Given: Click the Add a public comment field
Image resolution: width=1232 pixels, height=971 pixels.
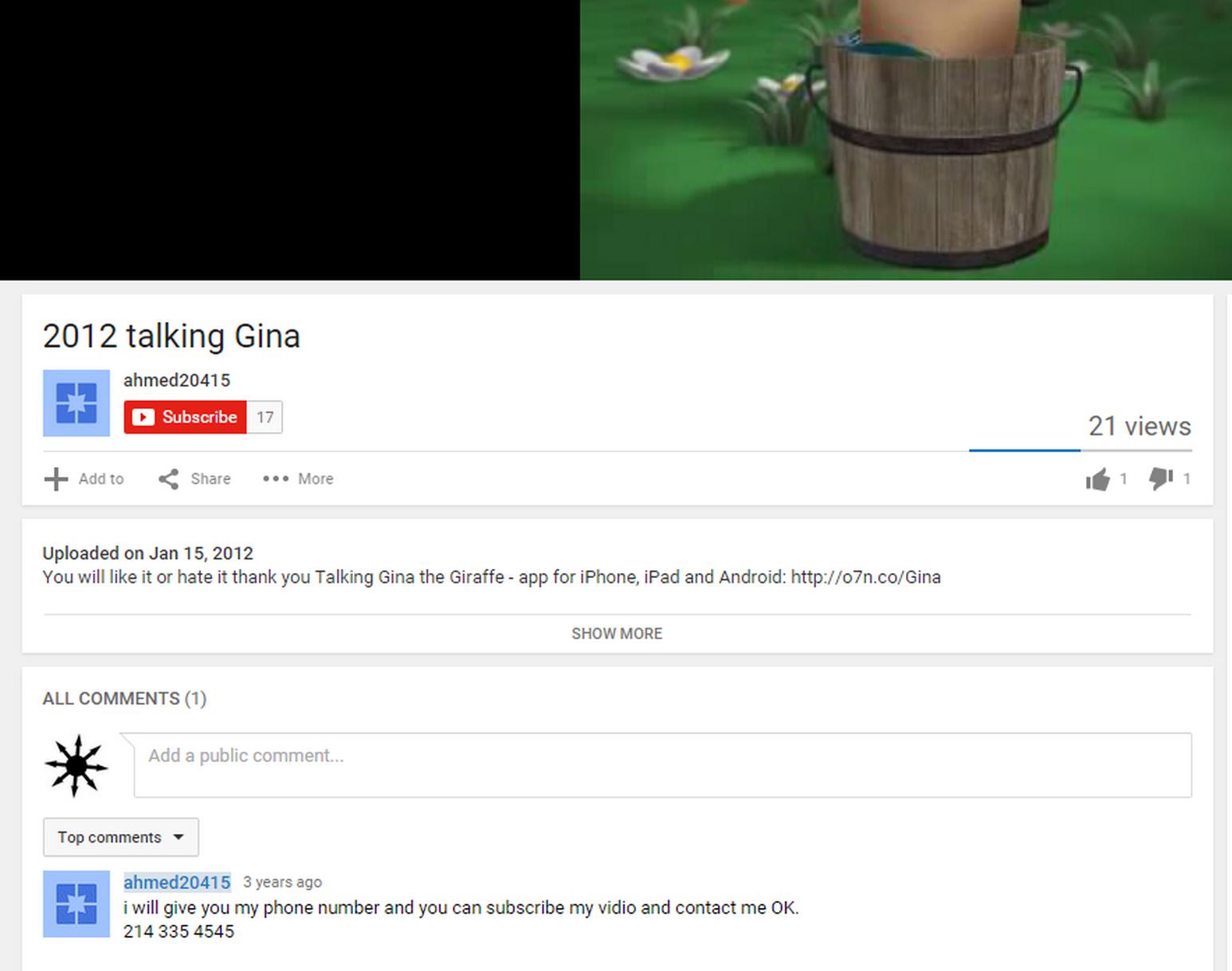Looking at the screenshot, I should coord(663,765).
